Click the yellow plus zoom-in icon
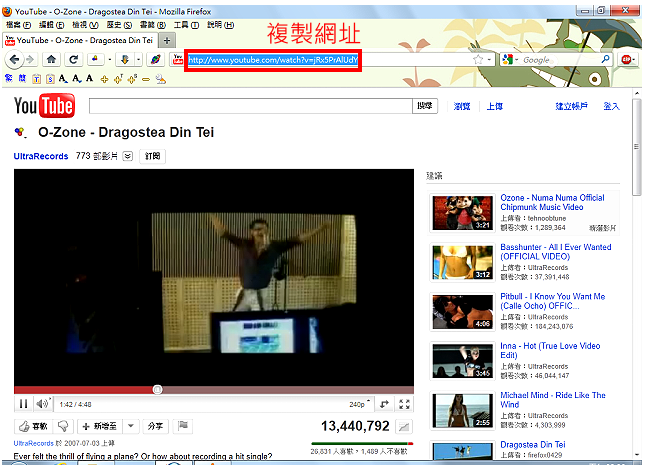This screenshot has height=470, width=650. pyautogui.click(x=104, y=79)
